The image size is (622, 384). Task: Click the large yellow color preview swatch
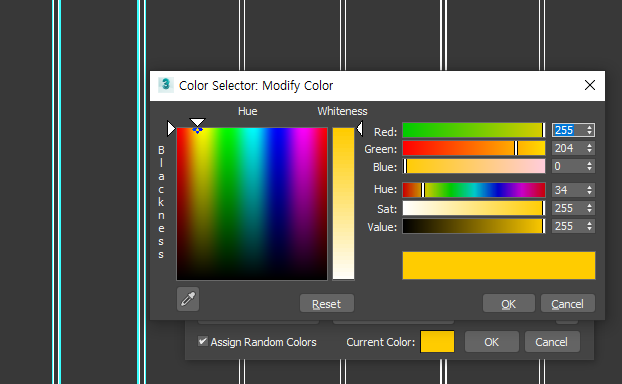point(499,265)
